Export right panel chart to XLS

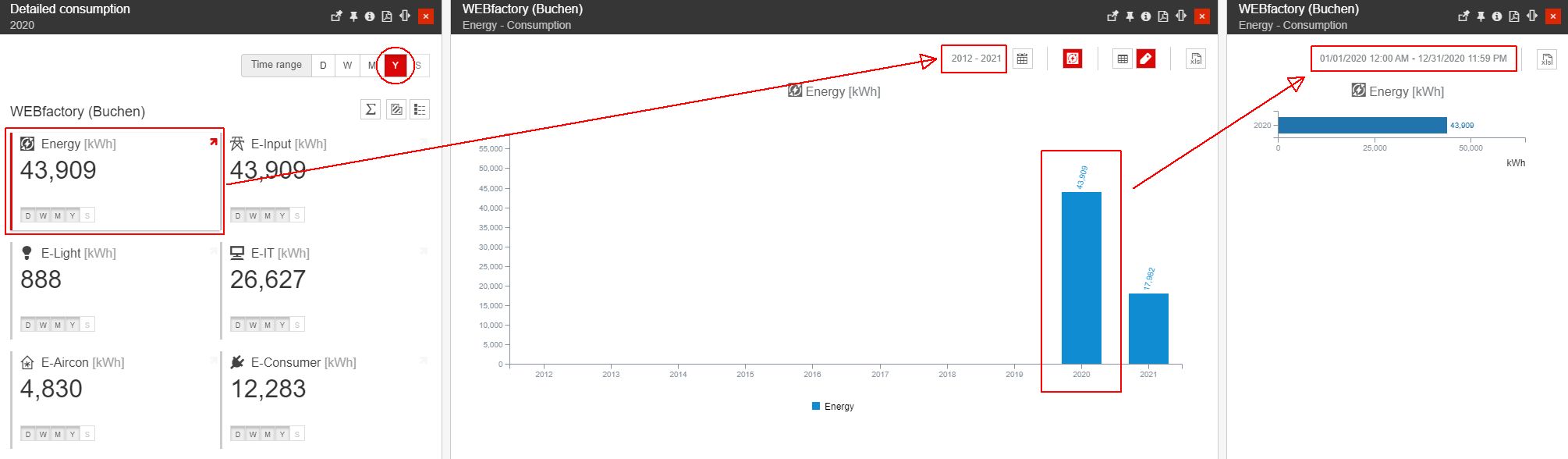[x=1546, y=59]
